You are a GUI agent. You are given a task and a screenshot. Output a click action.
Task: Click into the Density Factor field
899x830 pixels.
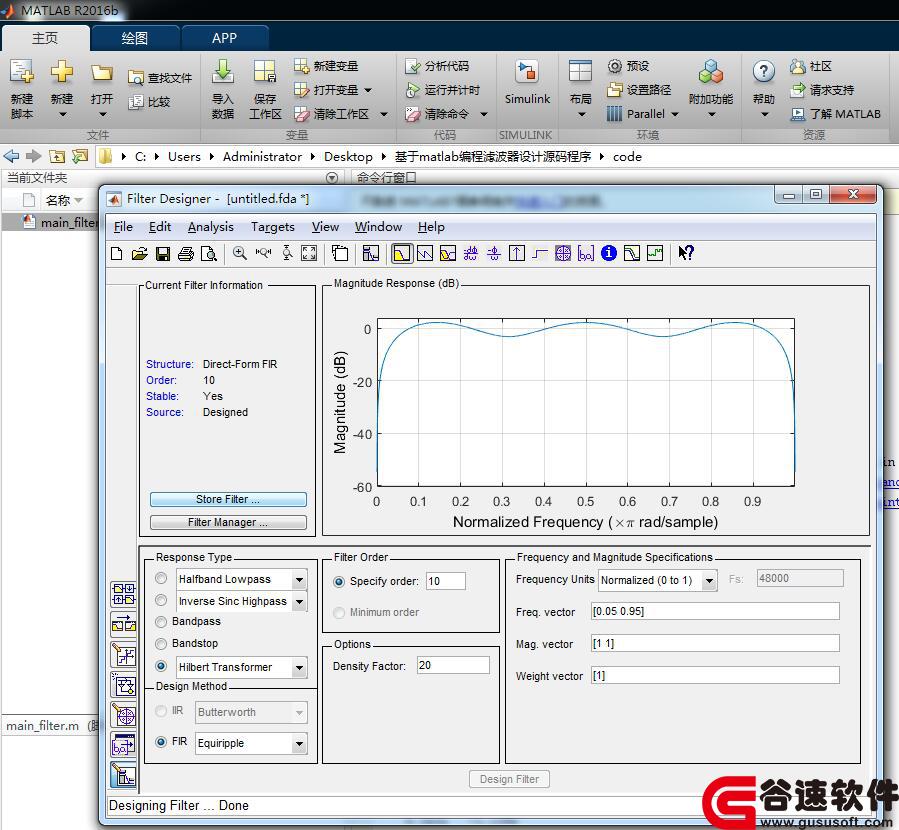(x=453, y=665)
